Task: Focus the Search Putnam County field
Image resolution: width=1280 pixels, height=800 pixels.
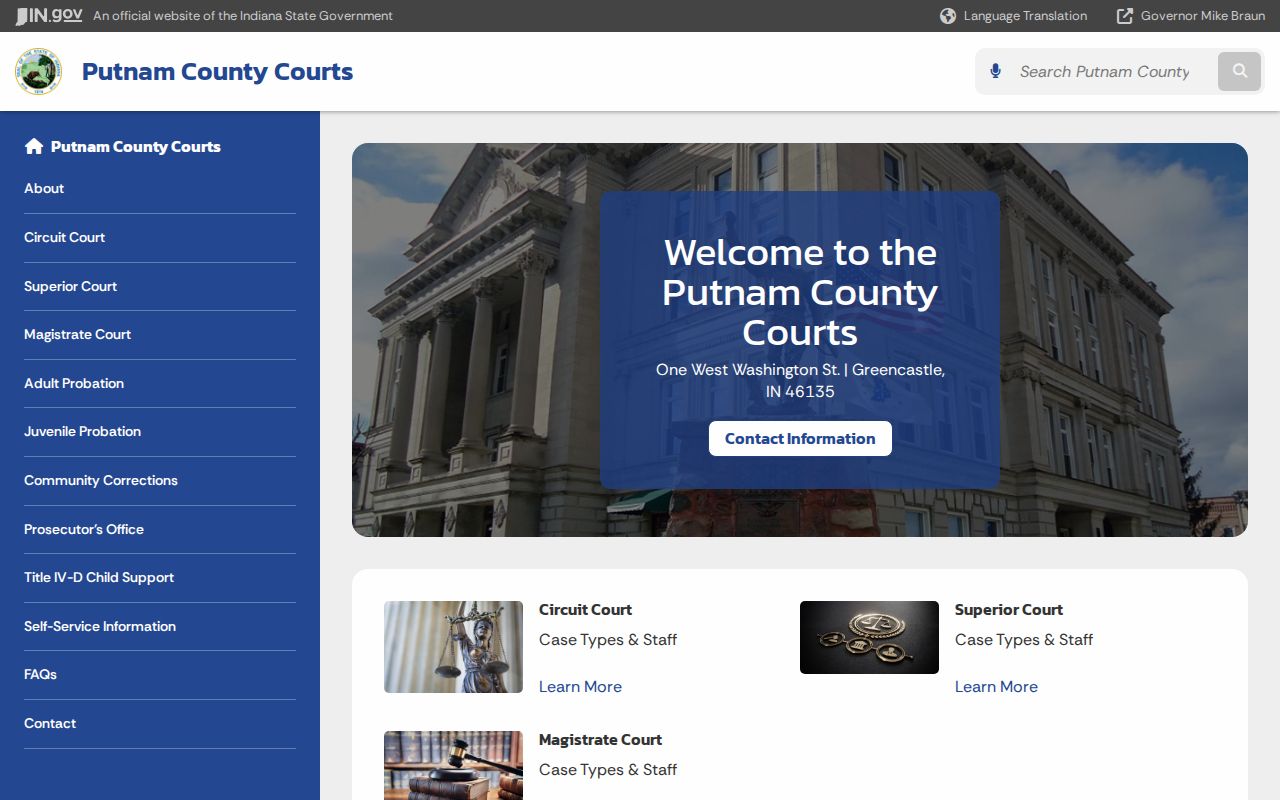Action: pos(1105,71)
